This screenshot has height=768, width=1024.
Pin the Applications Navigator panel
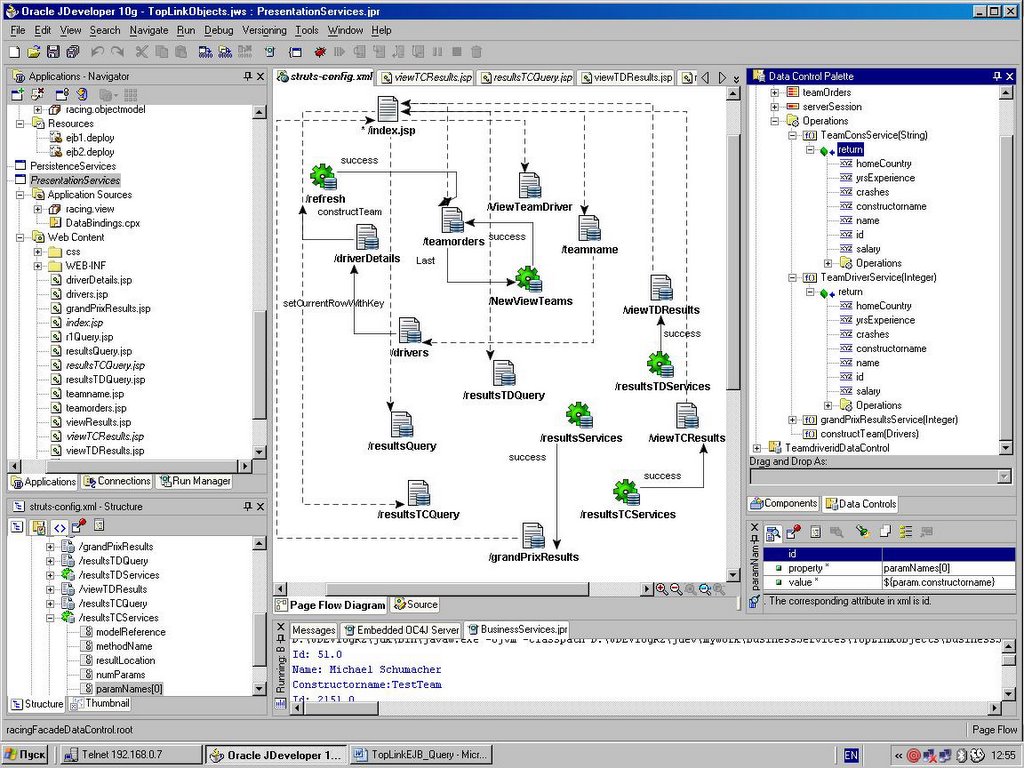pos(248,76)
